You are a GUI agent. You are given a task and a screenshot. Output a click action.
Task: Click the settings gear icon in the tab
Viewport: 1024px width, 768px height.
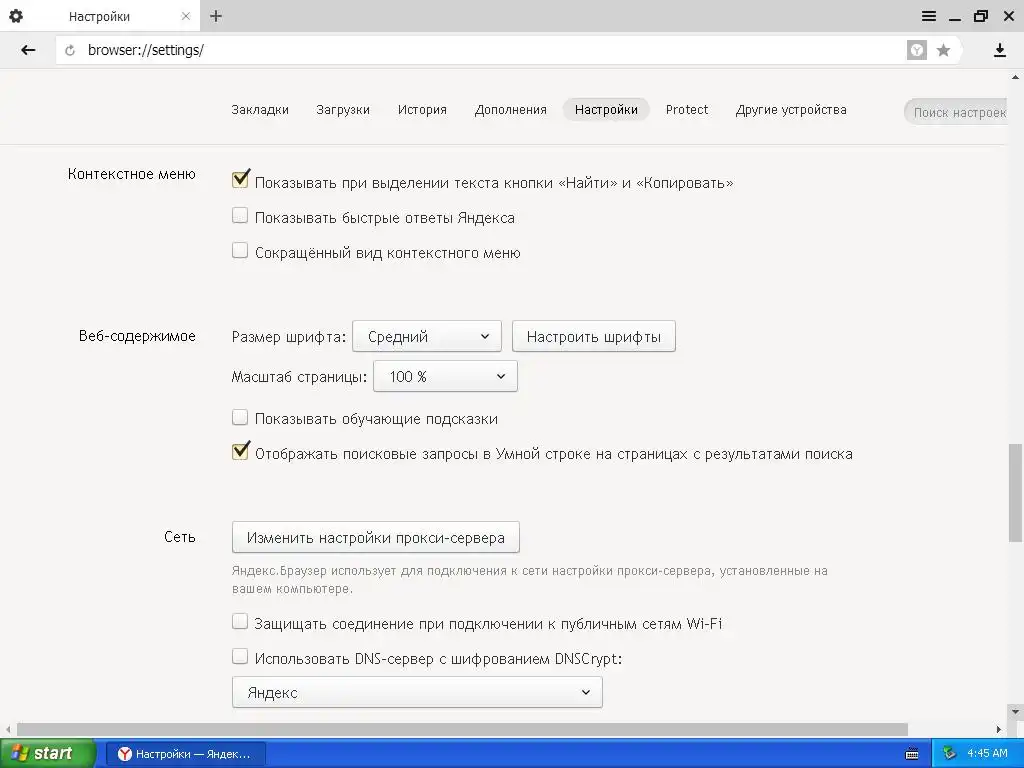tap(16, 16)
